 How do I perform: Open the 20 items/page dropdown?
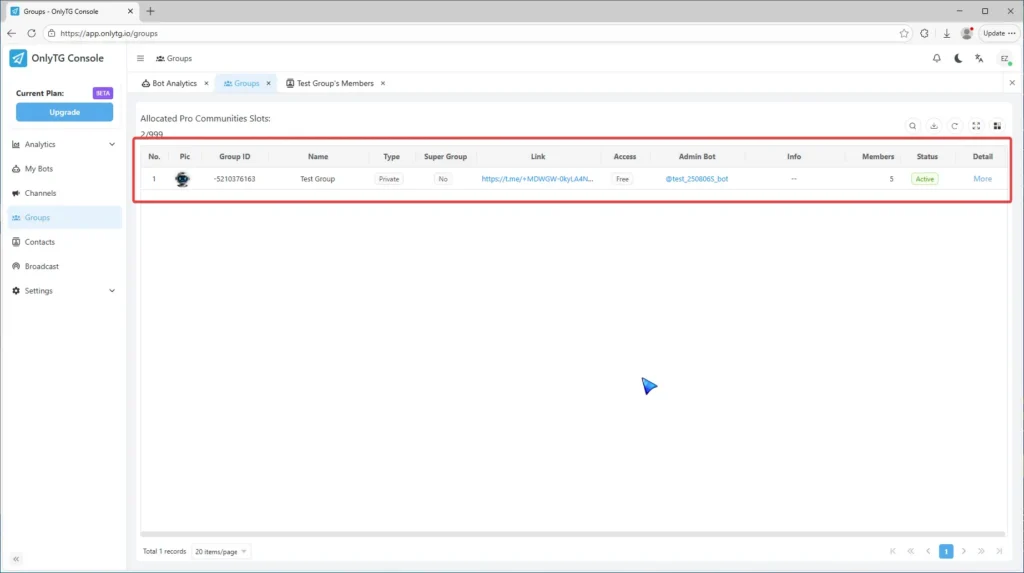point(221,551)
